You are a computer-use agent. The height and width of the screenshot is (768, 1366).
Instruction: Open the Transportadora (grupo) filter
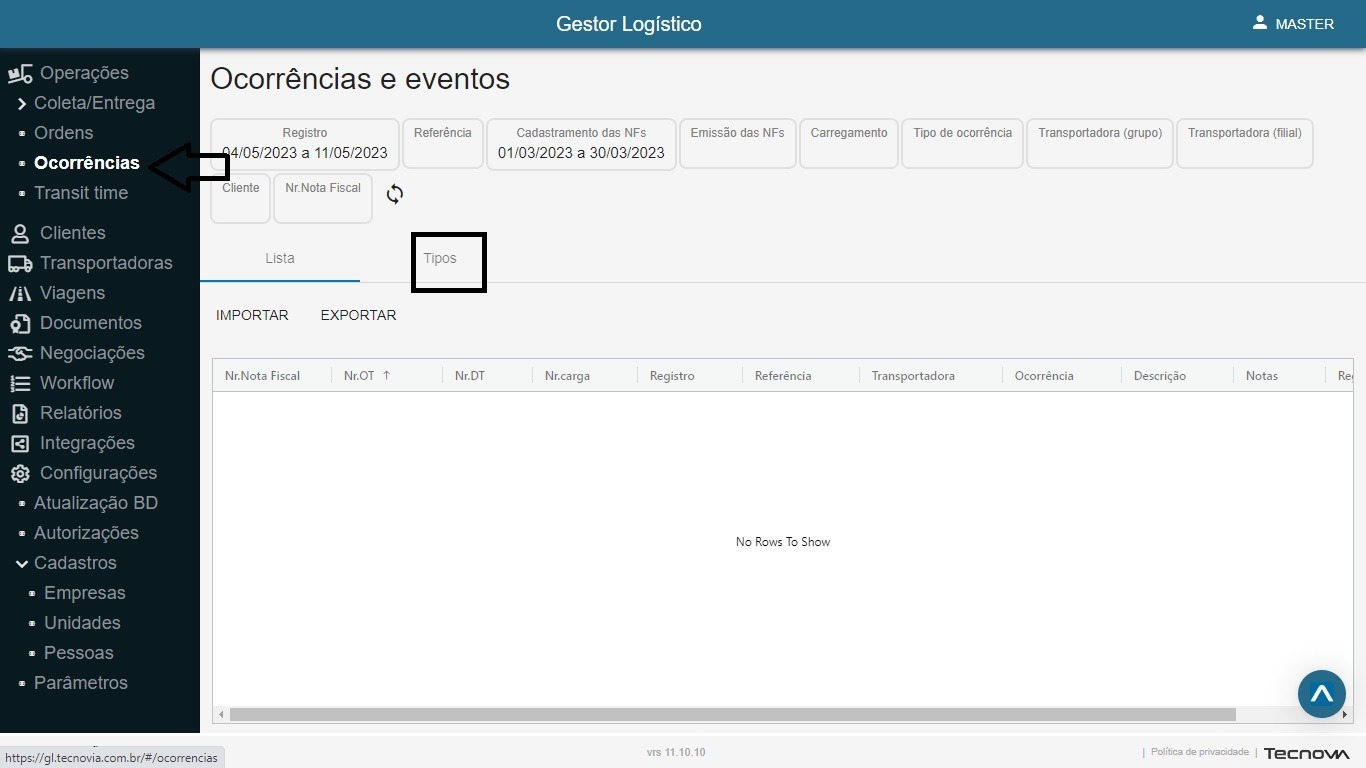[x=1098, y=143]
